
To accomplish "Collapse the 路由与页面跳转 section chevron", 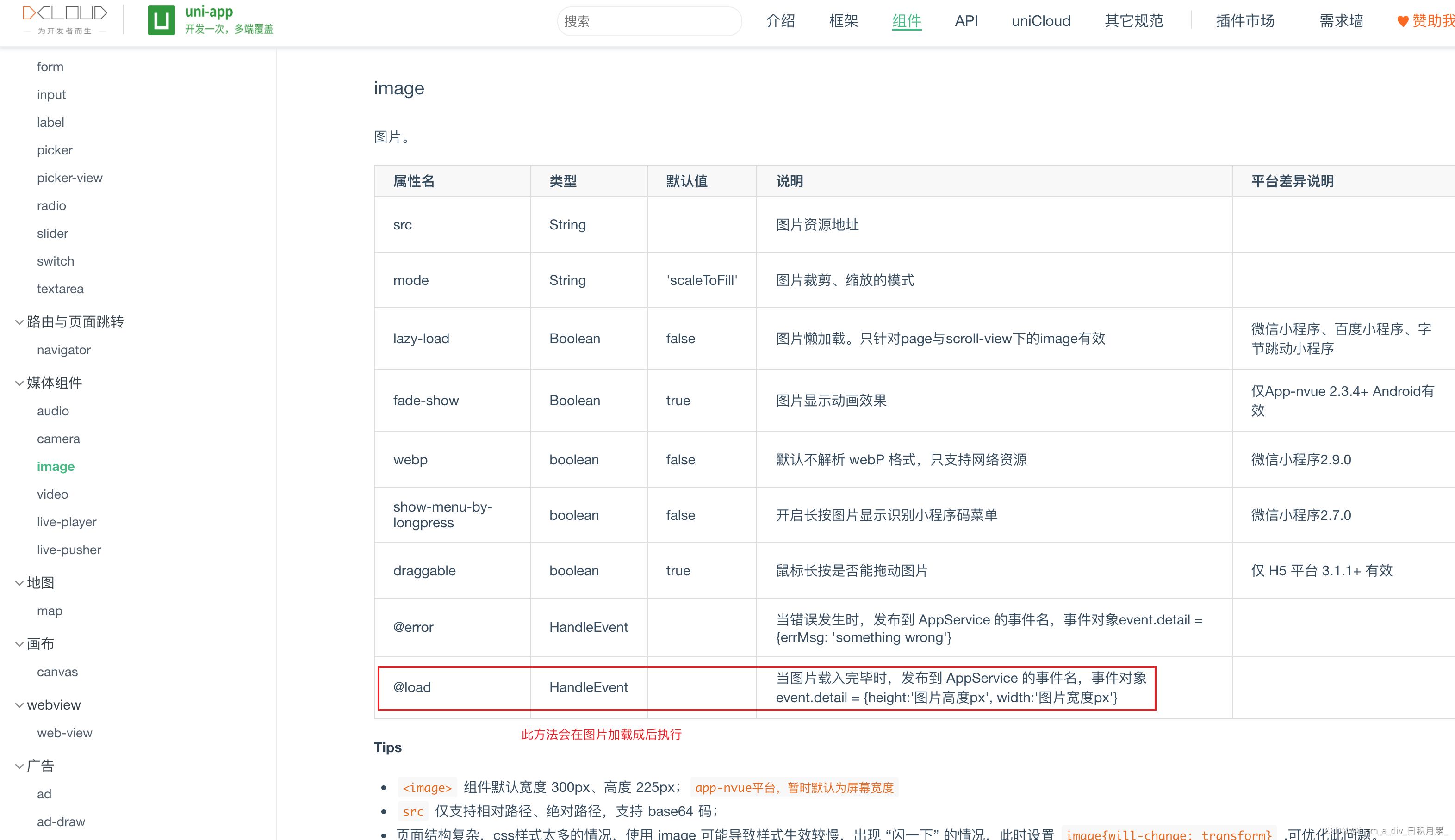I will click(x=19, y=322).
